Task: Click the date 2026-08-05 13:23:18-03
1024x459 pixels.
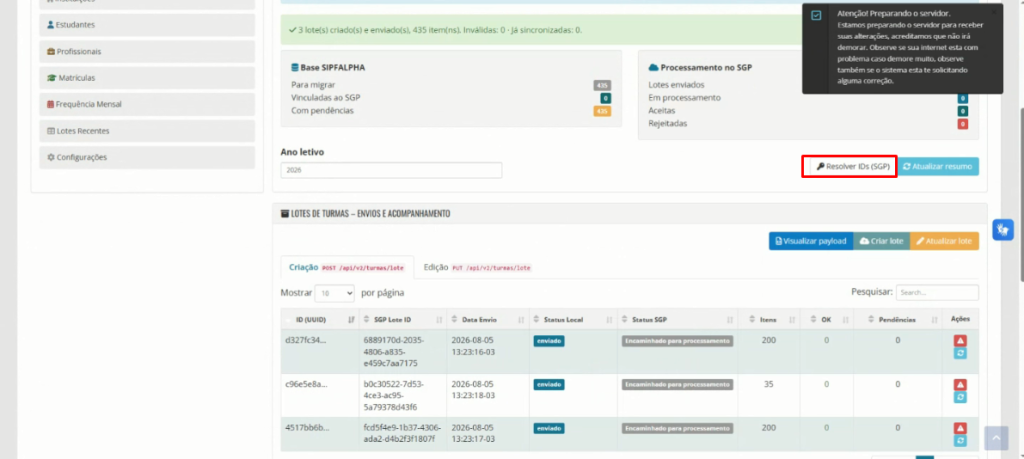Action: click(x=473, y=390)
